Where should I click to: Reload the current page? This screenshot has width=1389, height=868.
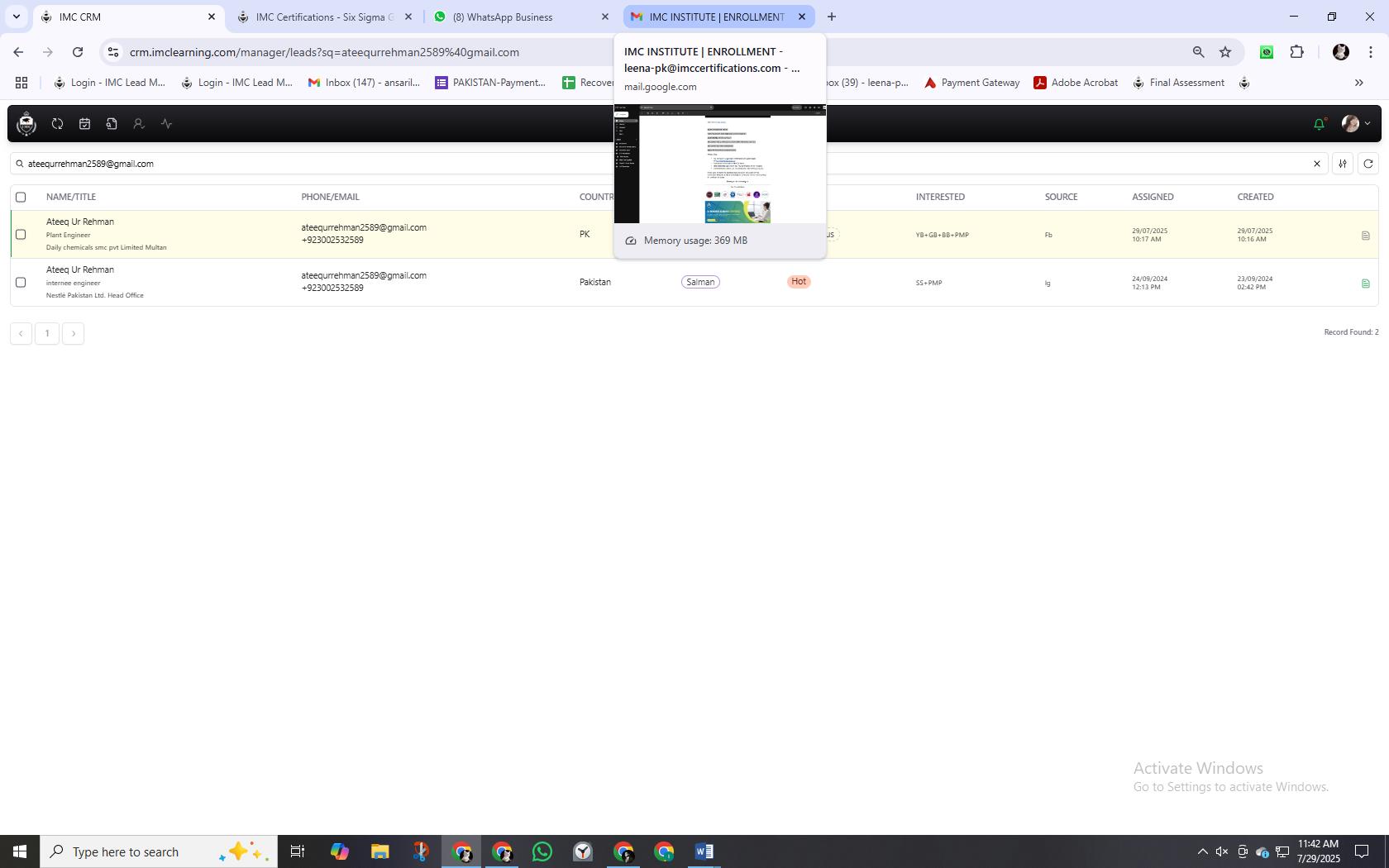[x=78, y=52]
